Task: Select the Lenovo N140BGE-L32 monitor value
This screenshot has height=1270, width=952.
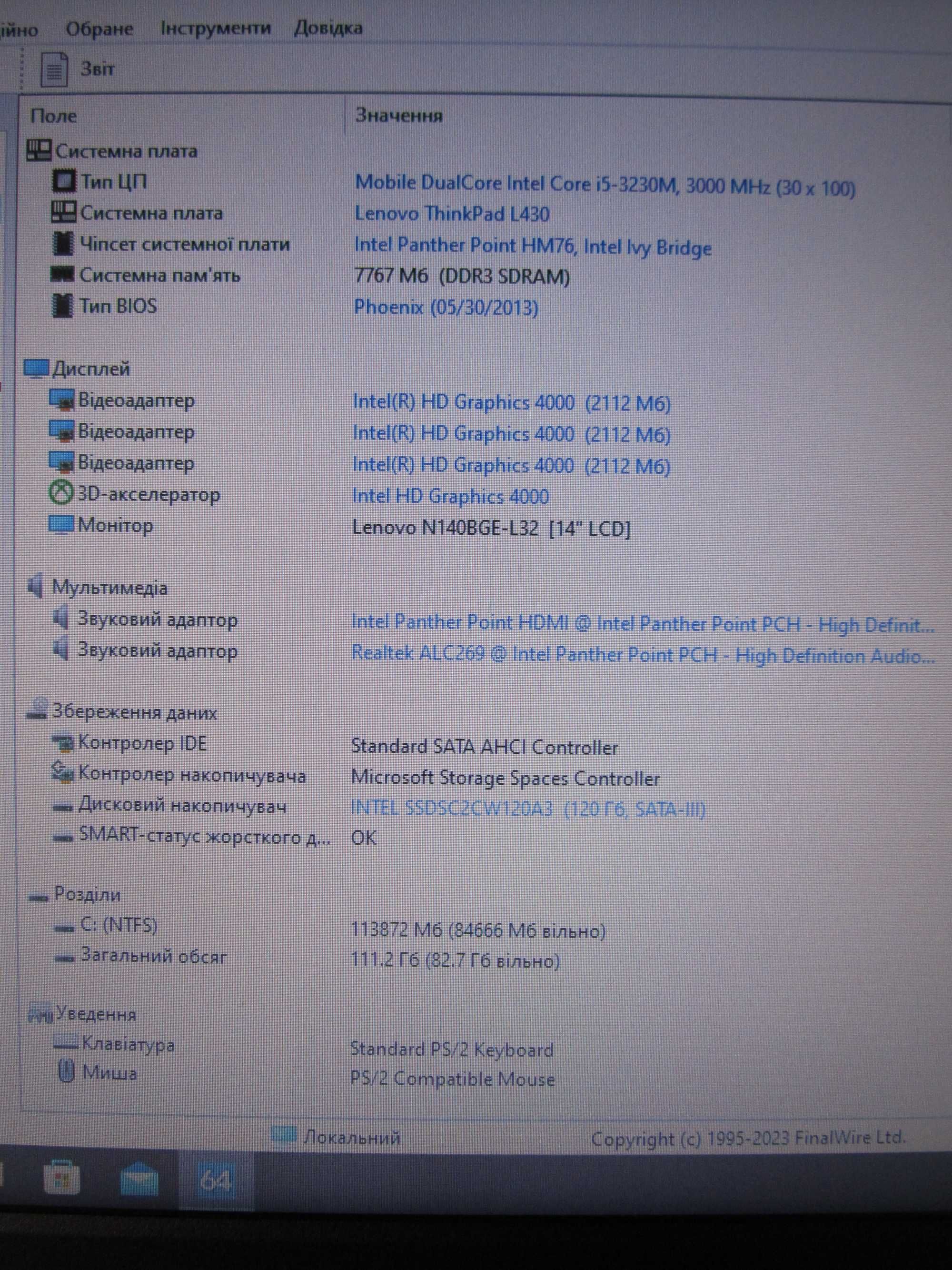Action: [491, 528]
